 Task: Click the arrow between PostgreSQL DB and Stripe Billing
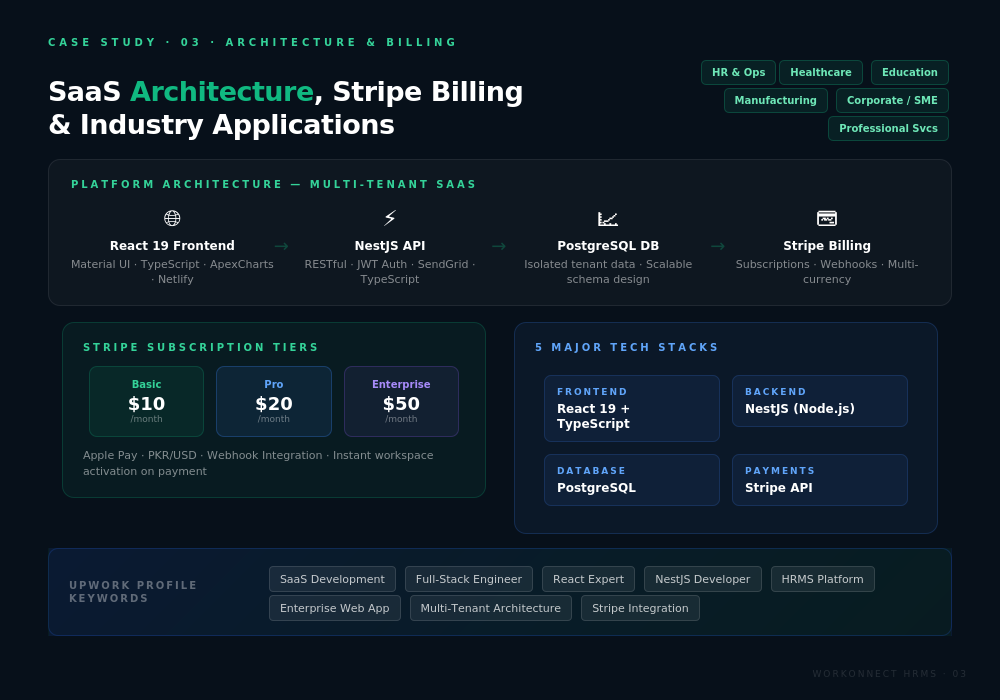pyautogui.click(x=717, y=246)
